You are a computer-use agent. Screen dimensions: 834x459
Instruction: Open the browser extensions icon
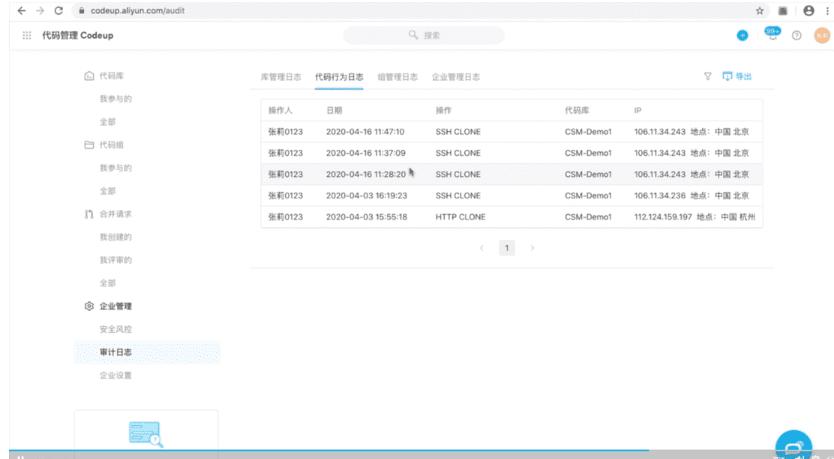[x=783, y=11]
